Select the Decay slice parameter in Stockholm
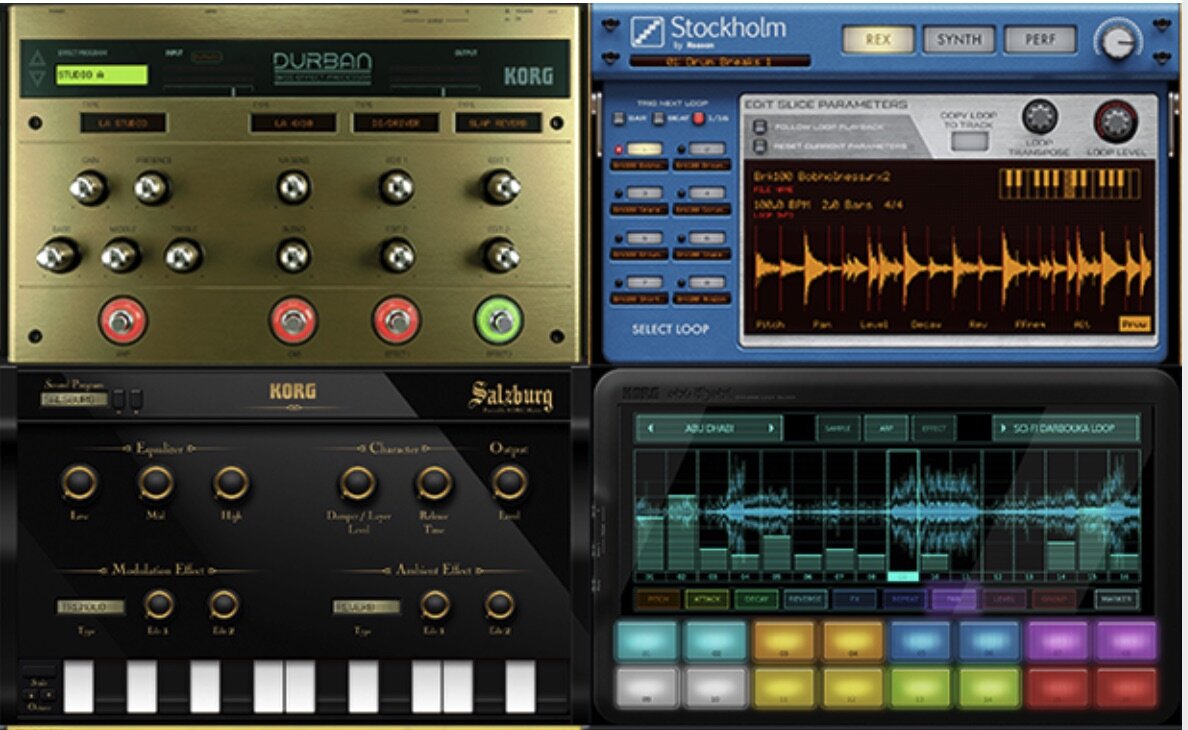This screenshot has height=730, width=1188. click(x=926, y=324)
